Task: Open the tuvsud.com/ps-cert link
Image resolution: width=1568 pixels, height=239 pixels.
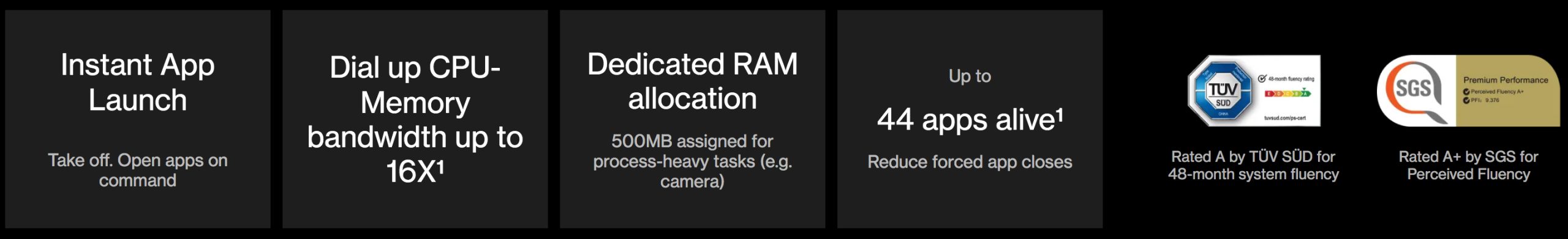Action: pyautogui.click(x=1285, y=118)
